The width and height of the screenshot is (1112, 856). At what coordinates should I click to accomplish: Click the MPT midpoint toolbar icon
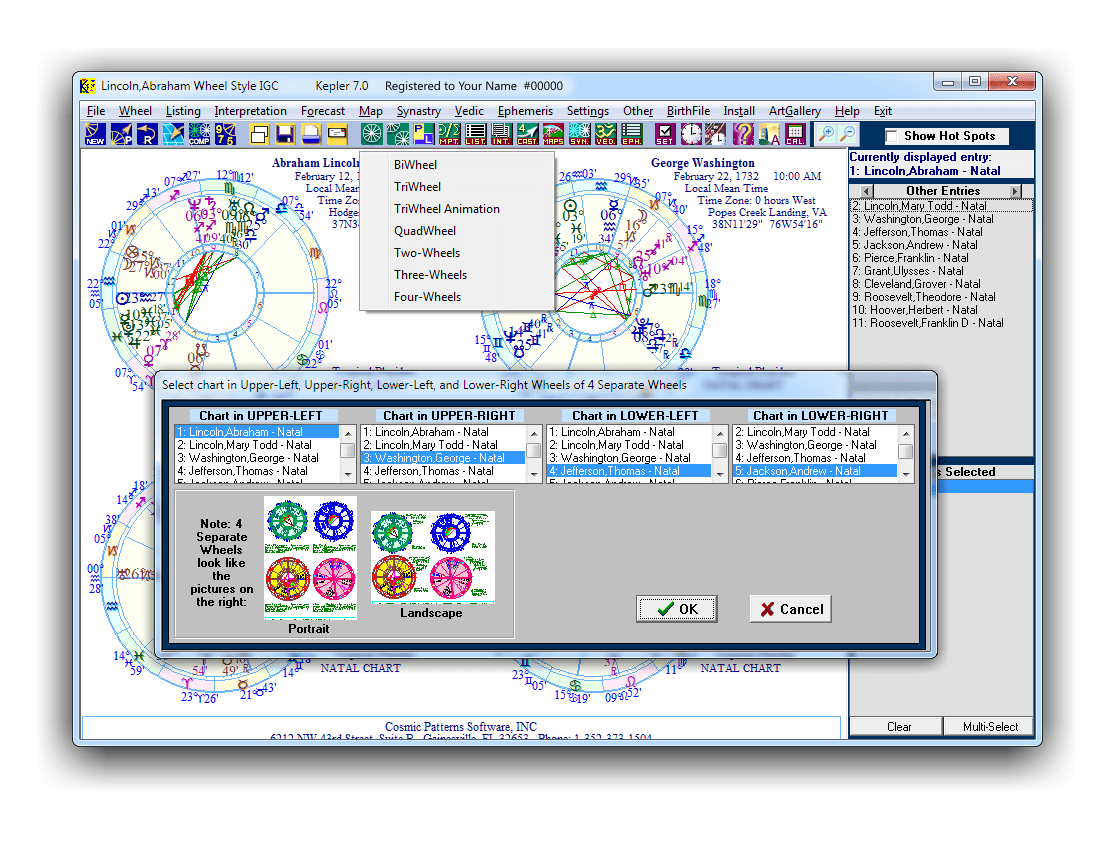[449, 134]
